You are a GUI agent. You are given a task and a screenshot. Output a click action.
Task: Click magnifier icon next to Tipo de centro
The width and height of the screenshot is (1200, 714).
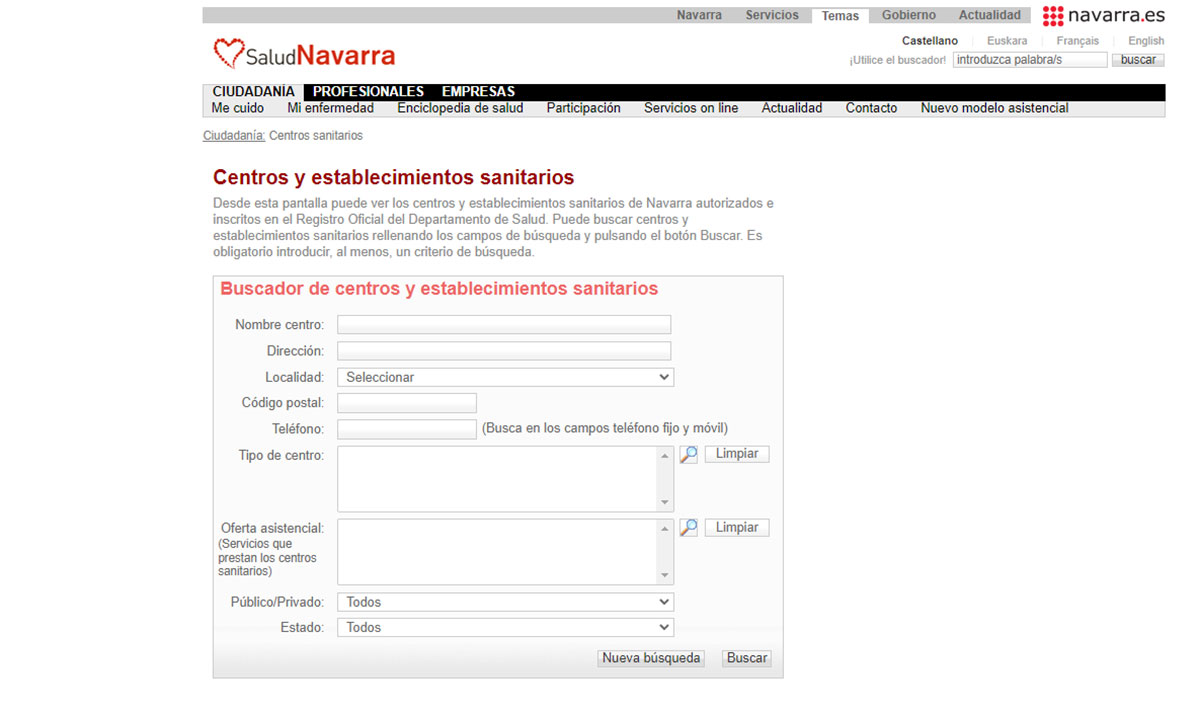(688, 455)
